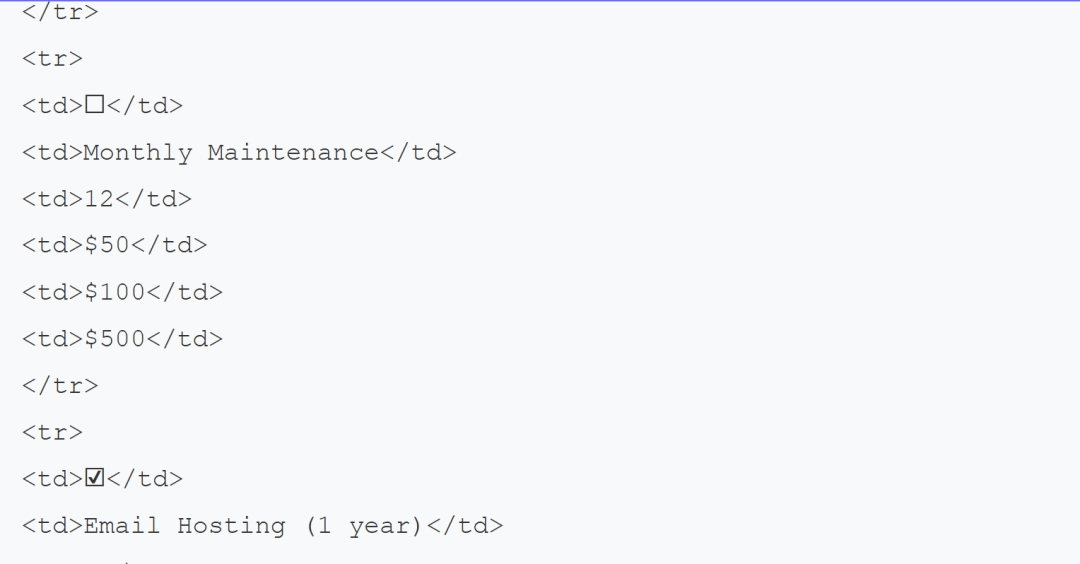This screenshot has height=564, width=1080.
Task: Click the <tr> tag above the ticked checkbox
Action: (52, 432)
